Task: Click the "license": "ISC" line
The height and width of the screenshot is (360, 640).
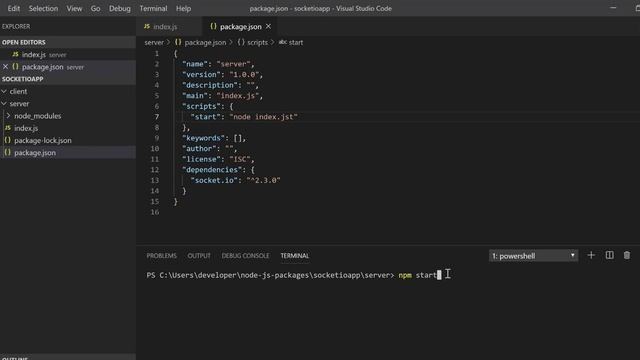Action: (218, 159)
